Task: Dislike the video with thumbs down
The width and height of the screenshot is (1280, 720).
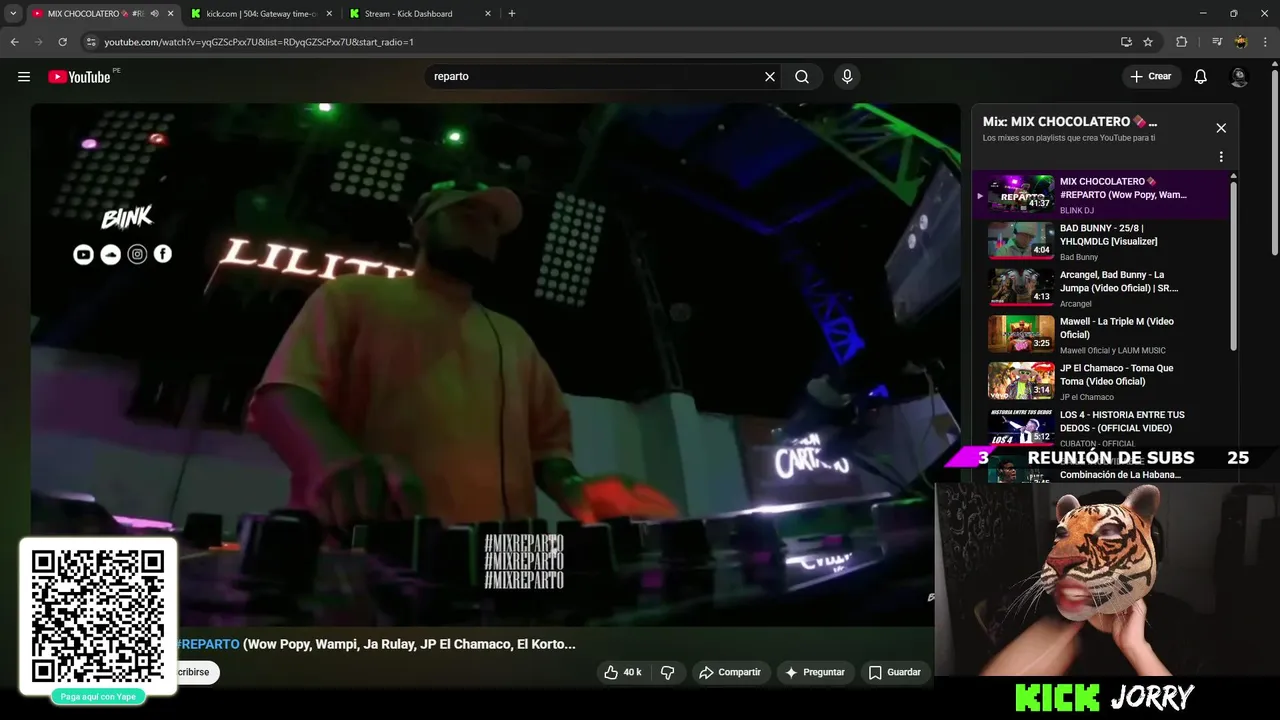Action: tap(668, 672)
